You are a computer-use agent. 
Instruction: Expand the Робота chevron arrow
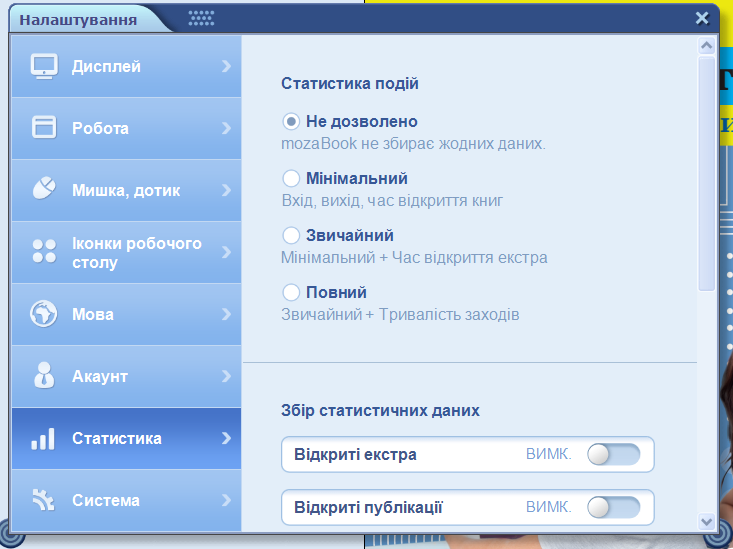coord(226,128)
